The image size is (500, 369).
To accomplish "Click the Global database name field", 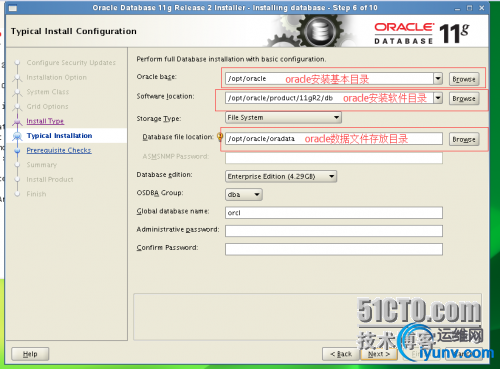I will 334,213.
